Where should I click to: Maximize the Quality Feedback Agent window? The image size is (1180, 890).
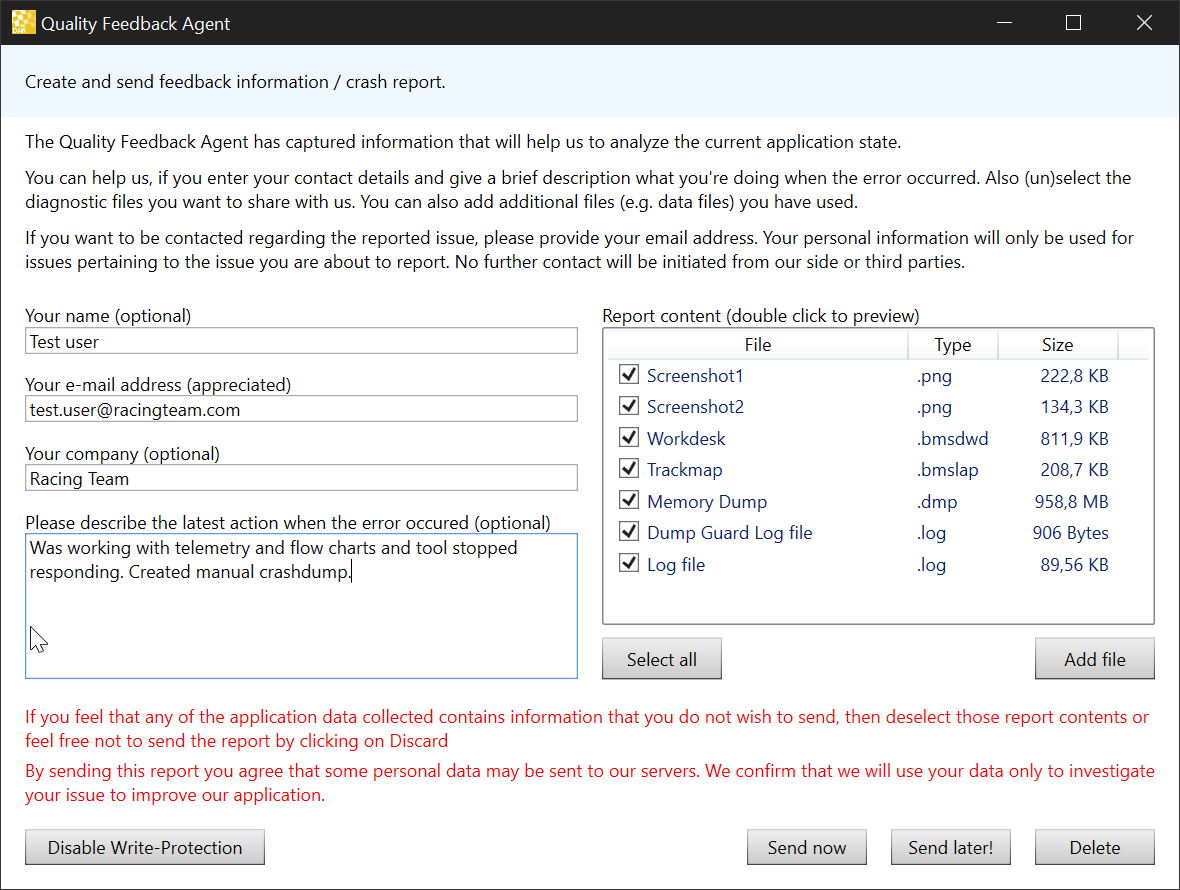1074,23
